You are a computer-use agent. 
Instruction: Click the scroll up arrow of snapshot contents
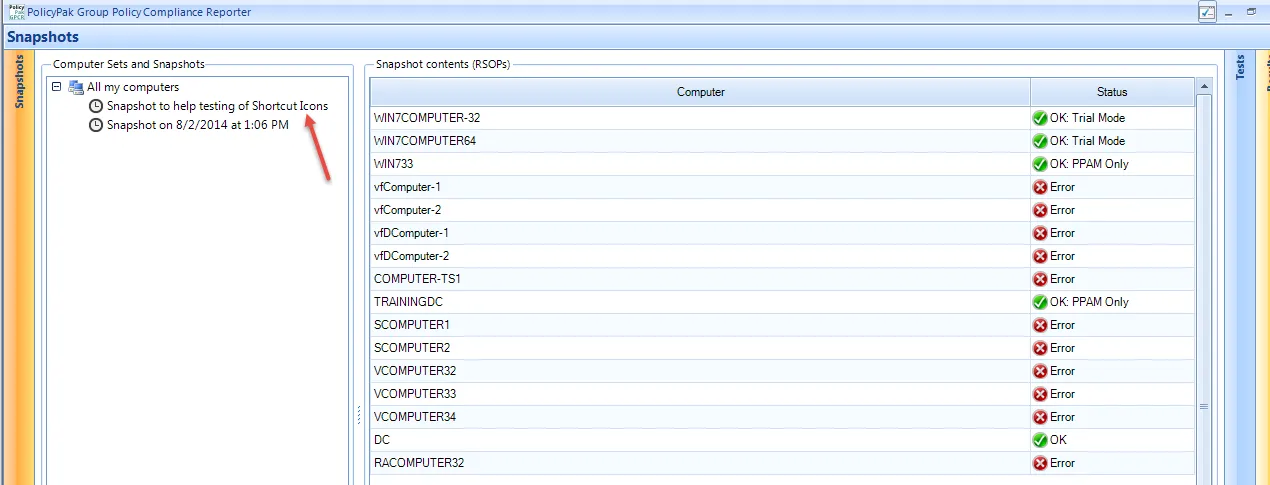[1204, 88]
